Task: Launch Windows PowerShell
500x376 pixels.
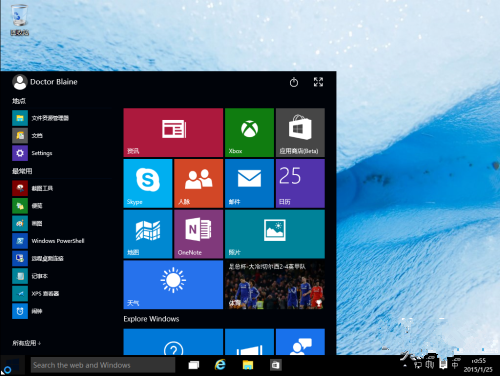Action: tap(48, 241)
